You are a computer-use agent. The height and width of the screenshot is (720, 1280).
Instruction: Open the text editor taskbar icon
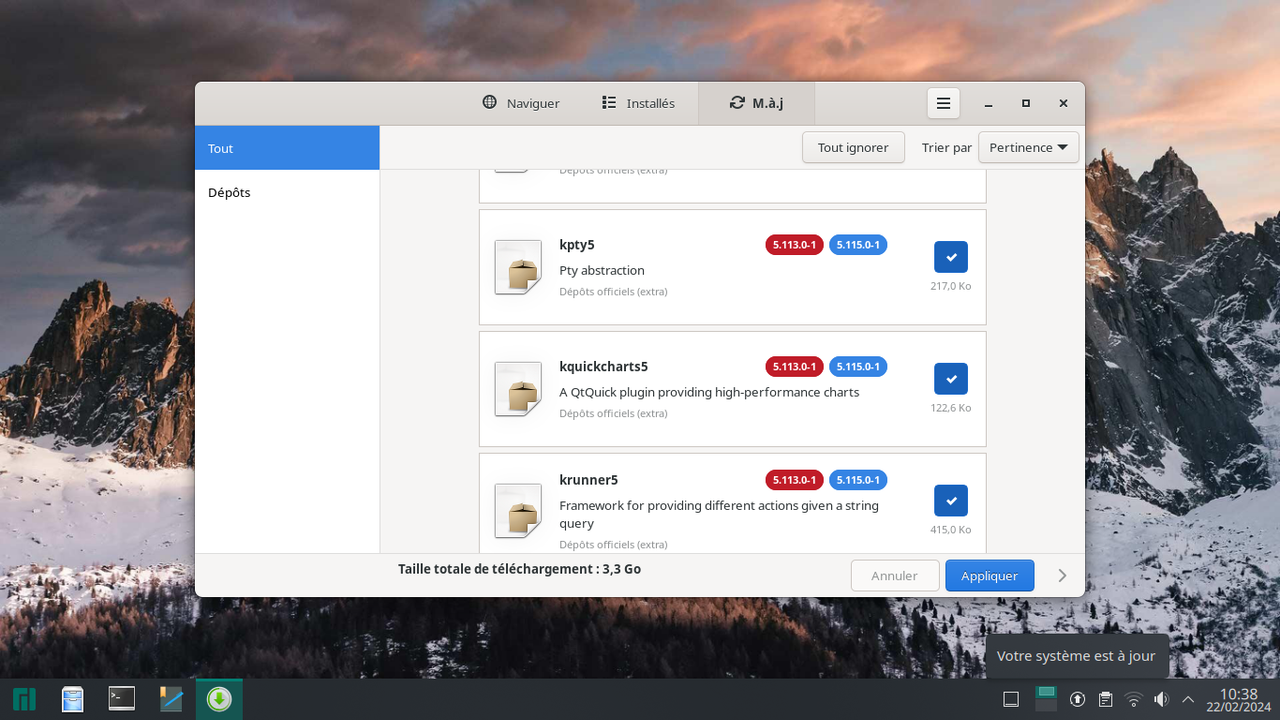[x=171, y=699]
